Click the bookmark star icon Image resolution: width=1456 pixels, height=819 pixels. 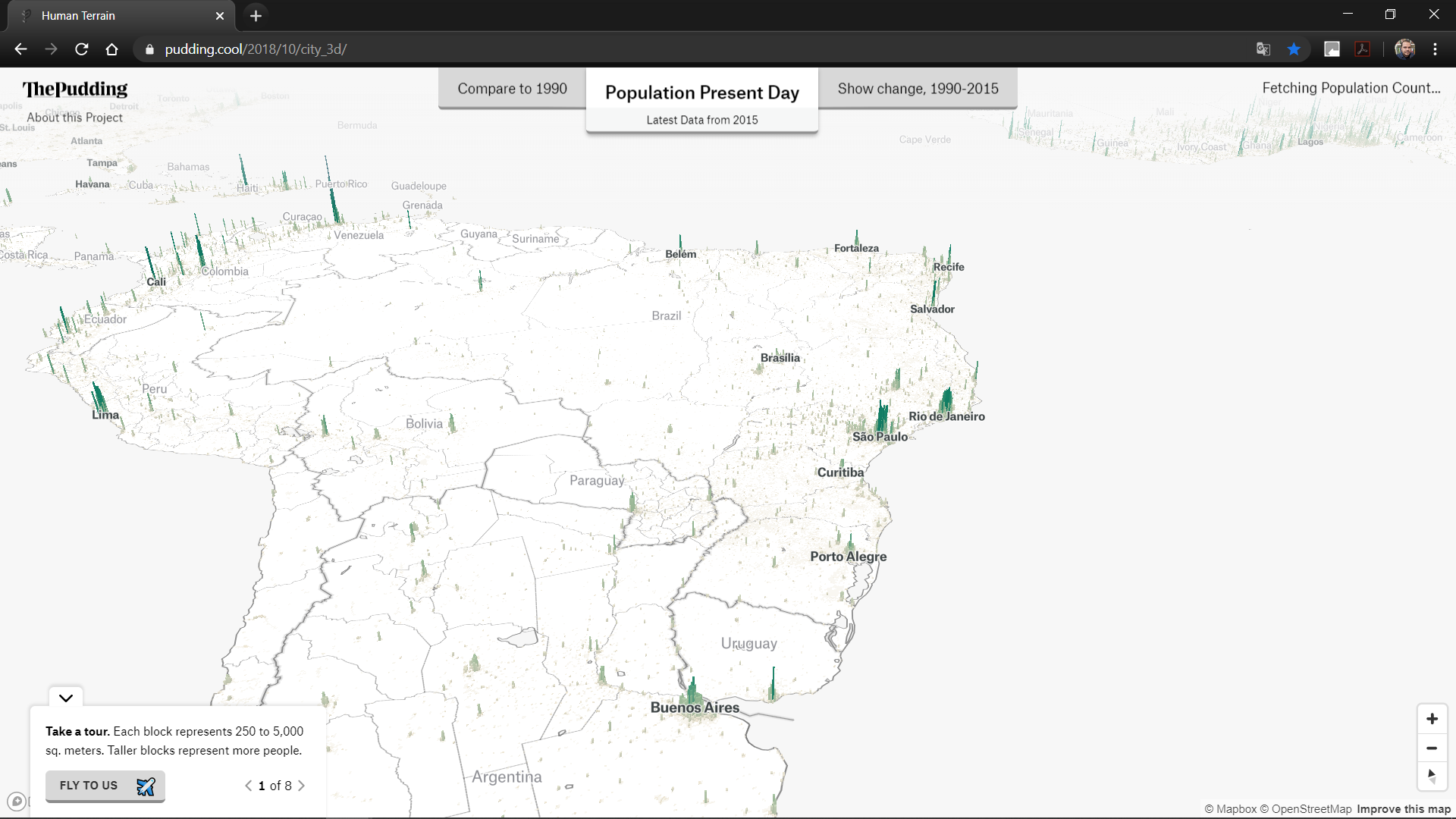1294,49
